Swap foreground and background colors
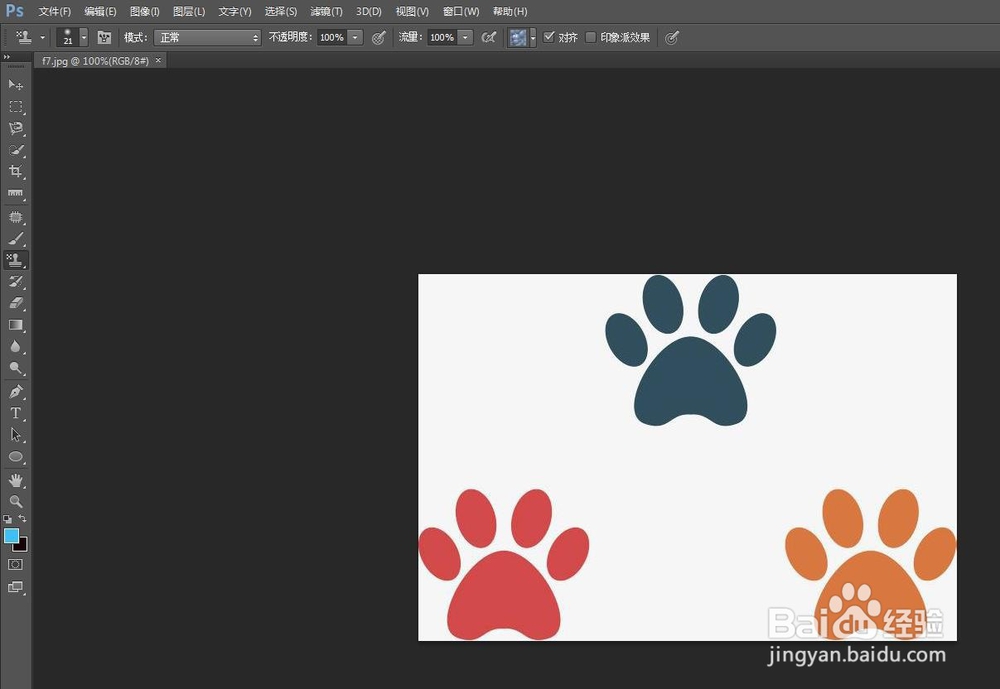Screen dimensions: 1000x689 coord(23,519)
